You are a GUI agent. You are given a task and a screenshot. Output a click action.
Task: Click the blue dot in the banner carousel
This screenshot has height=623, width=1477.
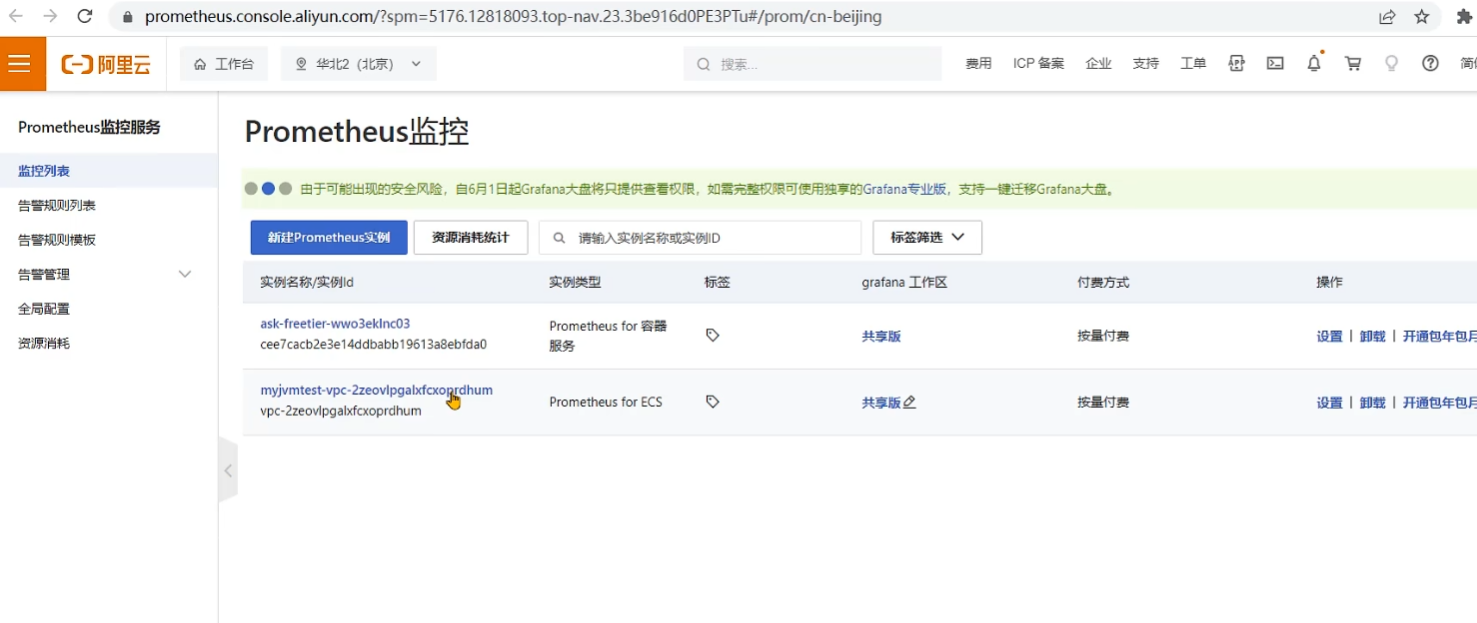coord(268,188)
